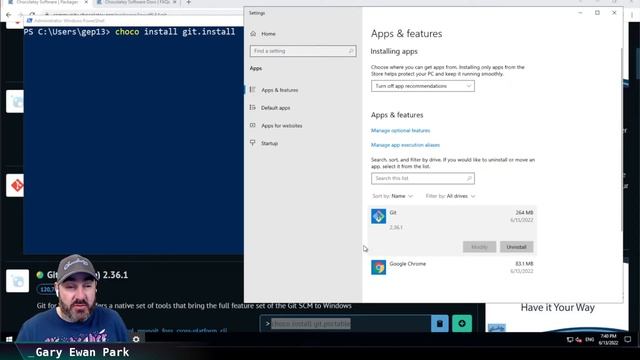
Task: Switch to first Chocolatey Software browser tab
Action: (x=48, y=2)
